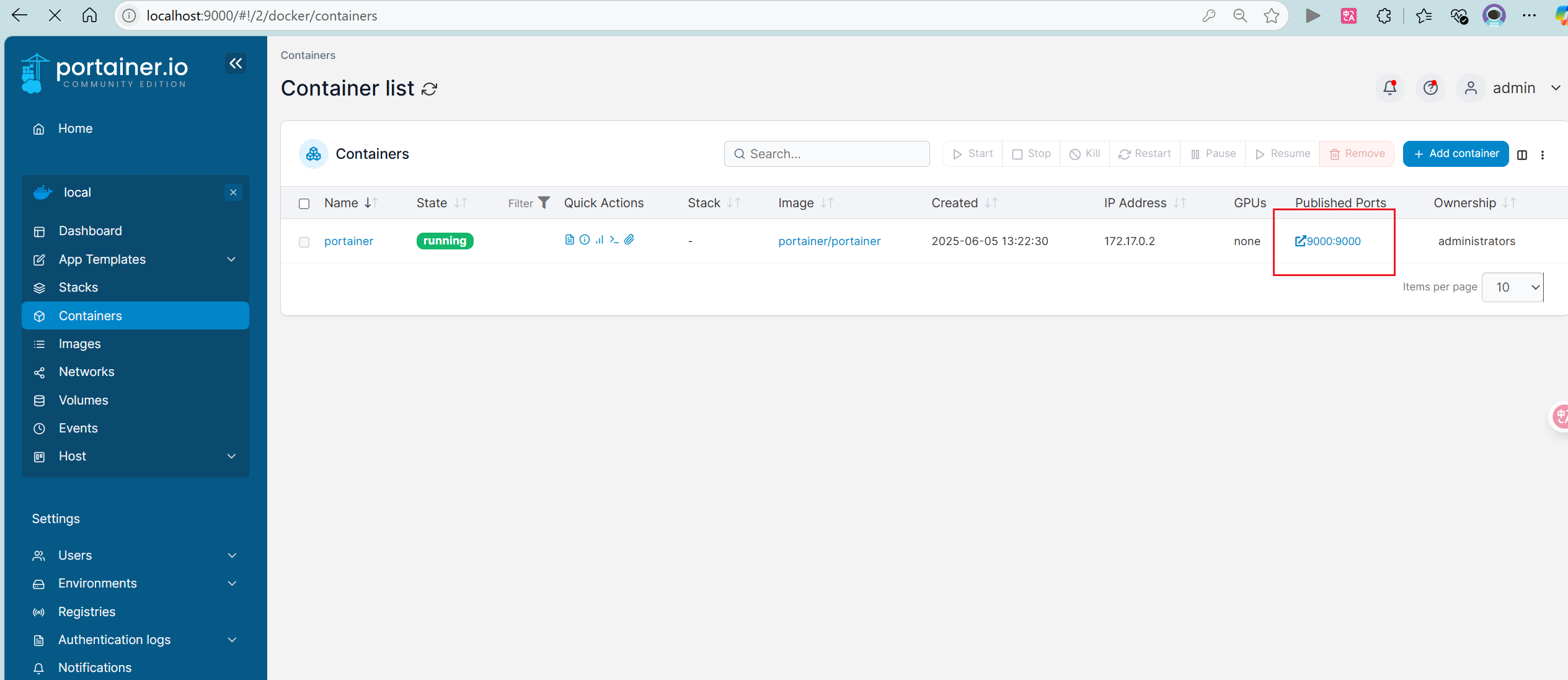This screenshot has height=680, width=1568.
Task: Expand the Environments submenu chevron
Action: pos(232,583)
